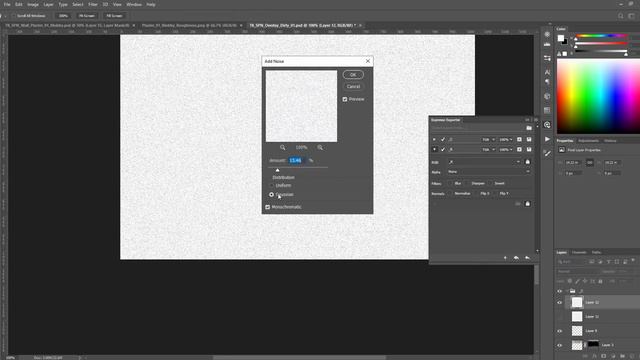Open the Libraries cloud icon in the side strip
The width and height of the screenshot is (640, 360).
coord(547,125)
